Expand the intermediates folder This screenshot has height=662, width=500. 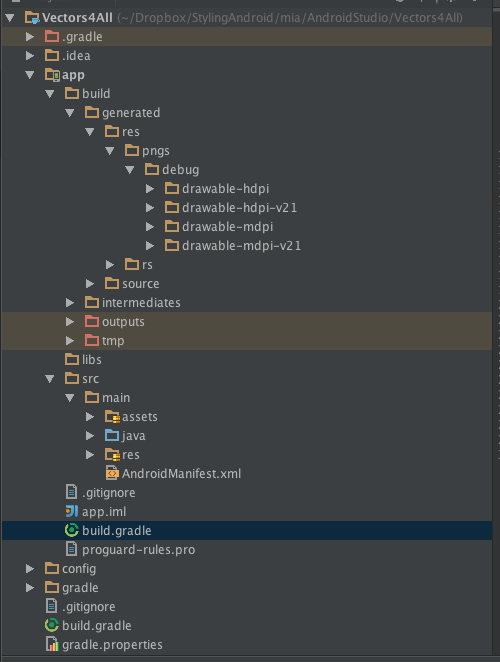[x=70, y=303]
